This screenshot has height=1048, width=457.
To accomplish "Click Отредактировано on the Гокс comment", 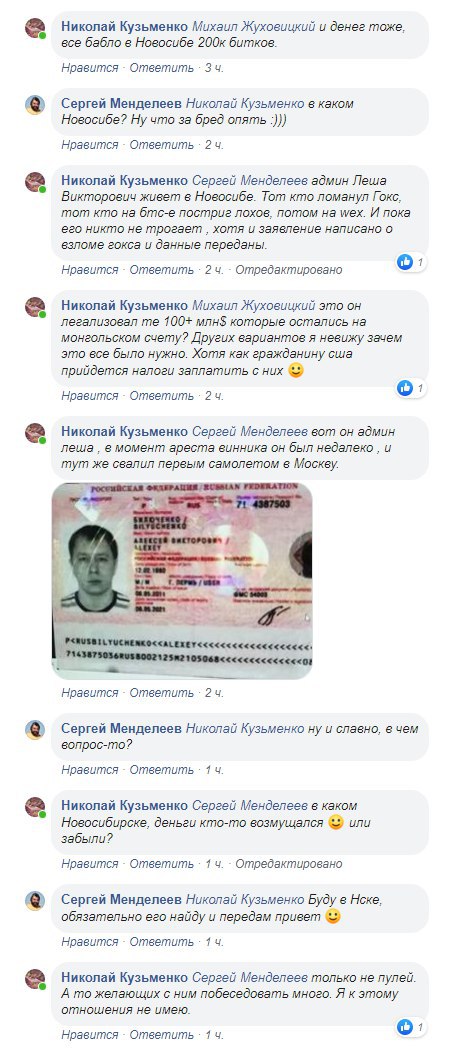I will pyautogui.click(x=289, y=269).
